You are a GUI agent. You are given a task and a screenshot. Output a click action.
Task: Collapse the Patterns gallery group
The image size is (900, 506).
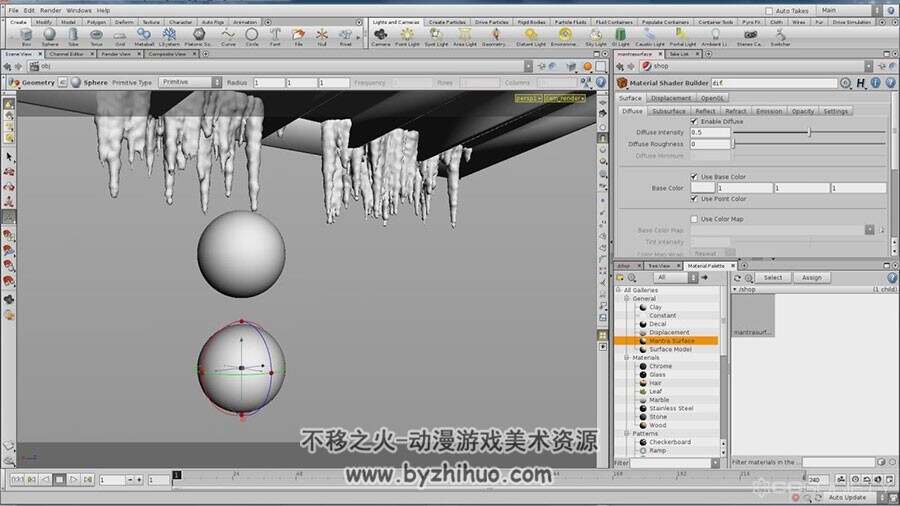click(627, 434)
